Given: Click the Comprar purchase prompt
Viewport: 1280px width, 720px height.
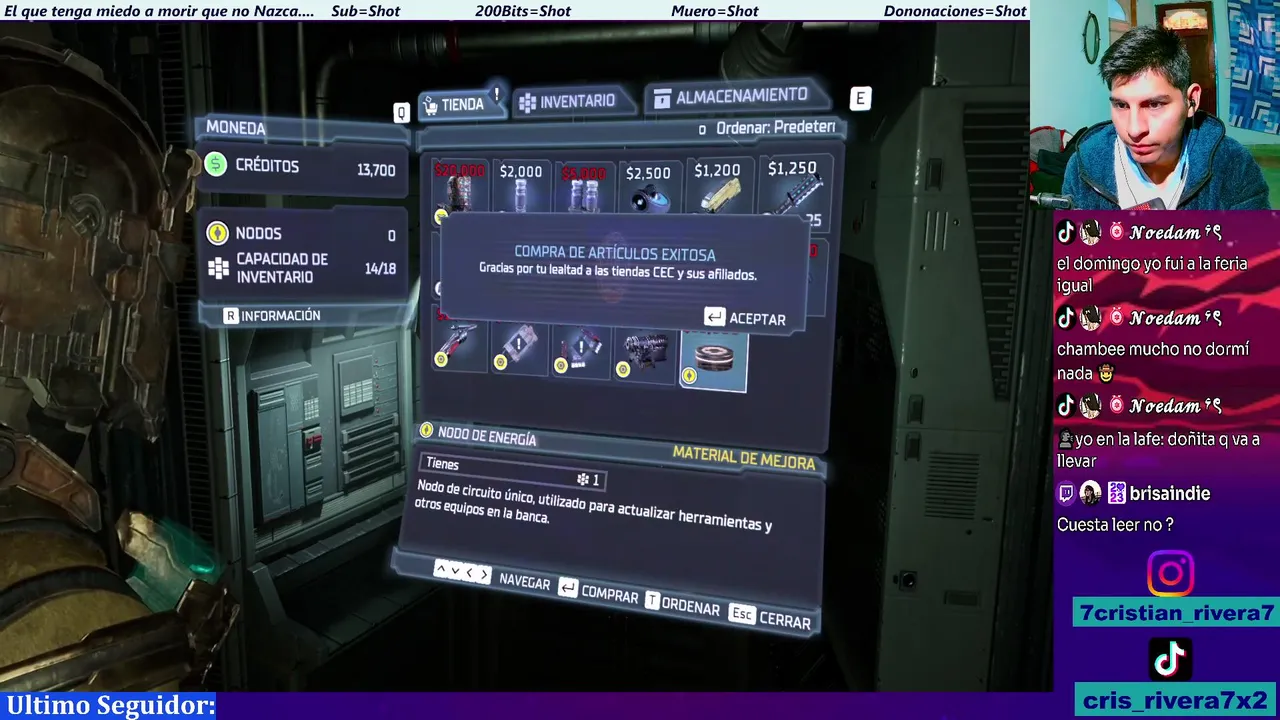Looking at the screenshot, I should click(598, 592).
